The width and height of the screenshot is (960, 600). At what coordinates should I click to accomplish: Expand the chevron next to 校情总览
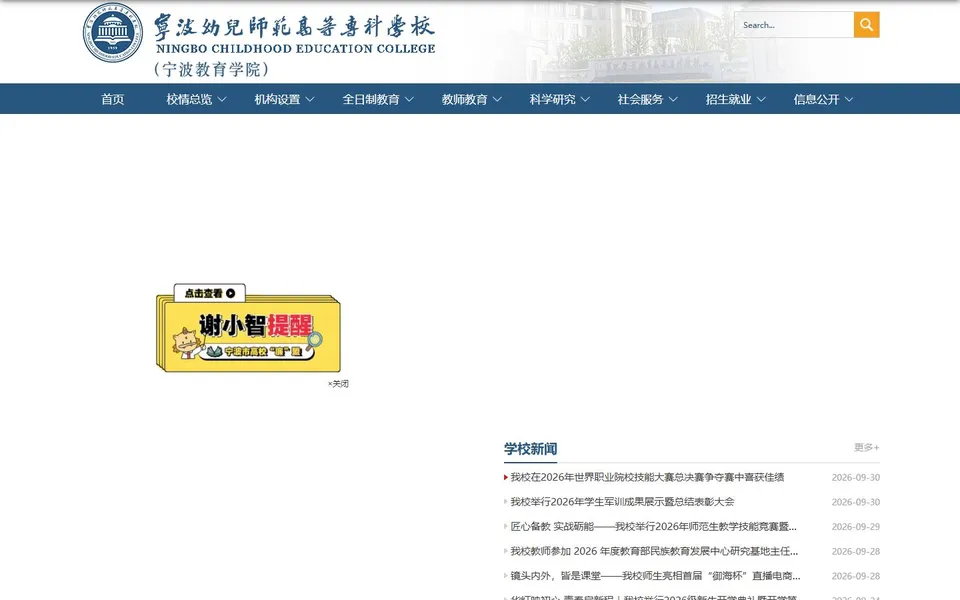(222, 99)
